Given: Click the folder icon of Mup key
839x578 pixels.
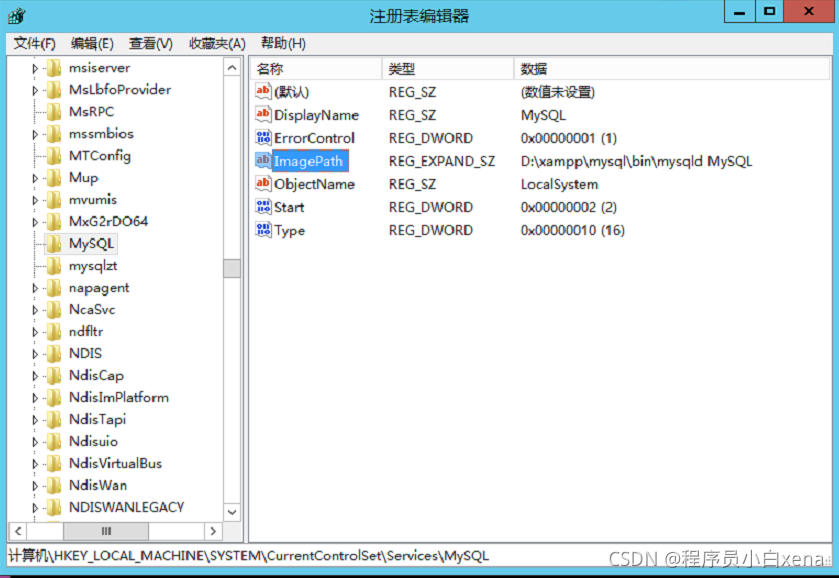Looking at the screenshot, I should click(x=54, y=178).
